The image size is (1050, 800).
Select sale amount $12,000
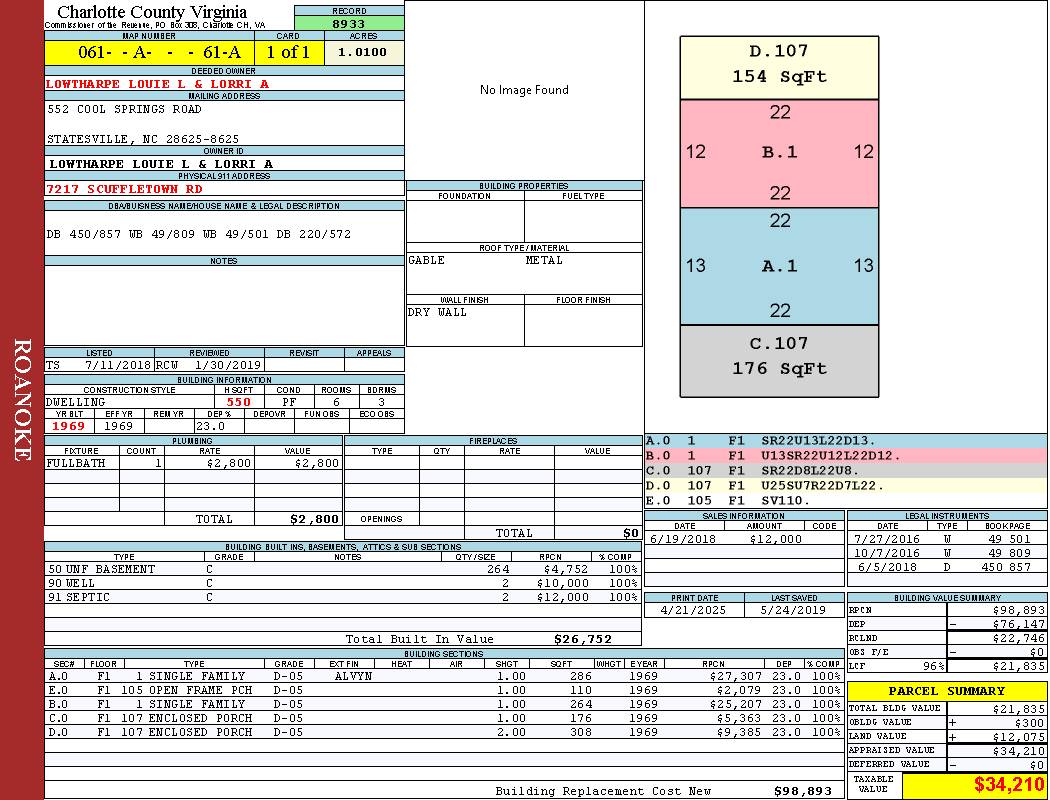[x=775, y=540]
